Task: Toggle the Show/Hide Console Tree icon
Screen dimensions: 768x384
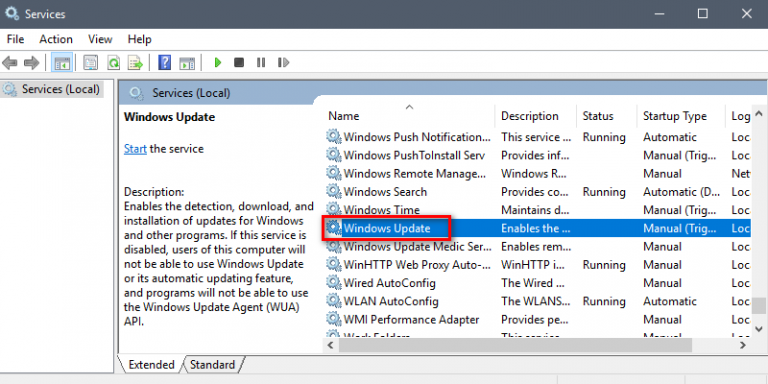Action: (62, 63)
